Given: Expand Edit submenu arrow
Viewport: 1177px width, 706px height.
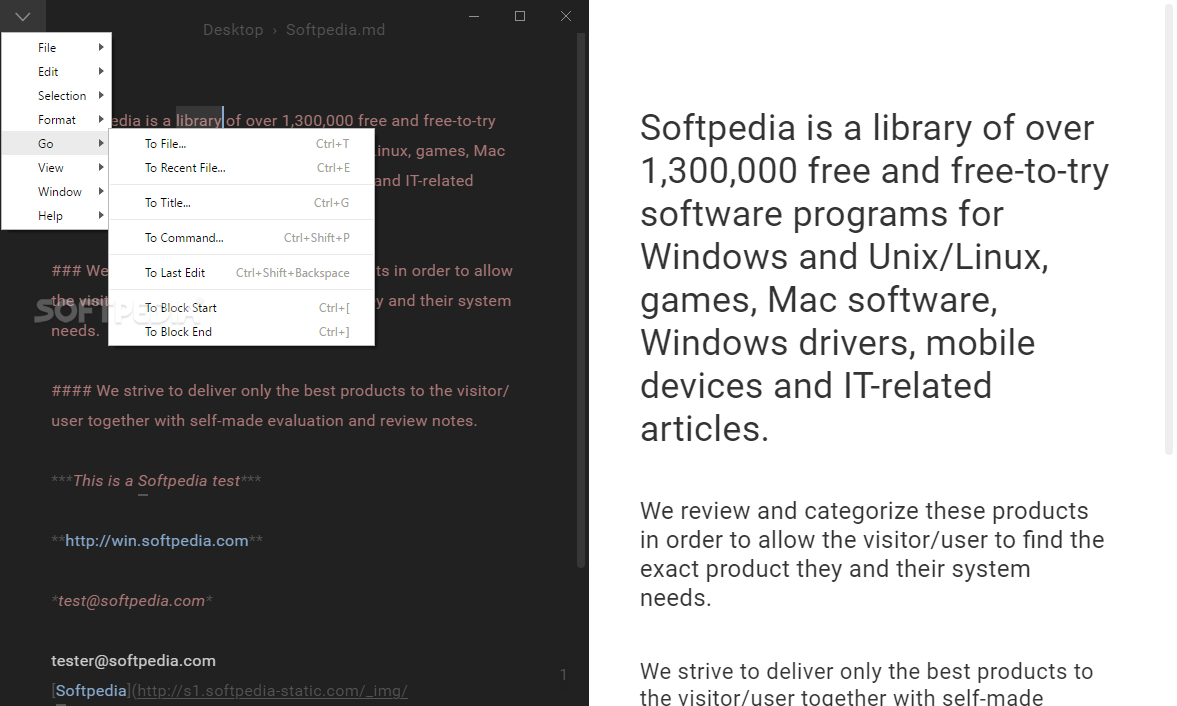Looking at the screenshot, I should [101, 71].
